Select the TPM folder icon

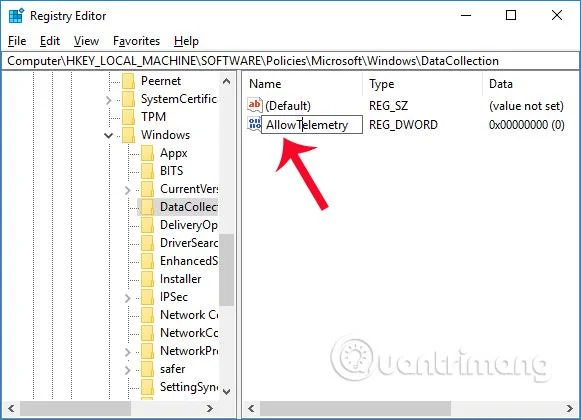[x=128, y=117]
